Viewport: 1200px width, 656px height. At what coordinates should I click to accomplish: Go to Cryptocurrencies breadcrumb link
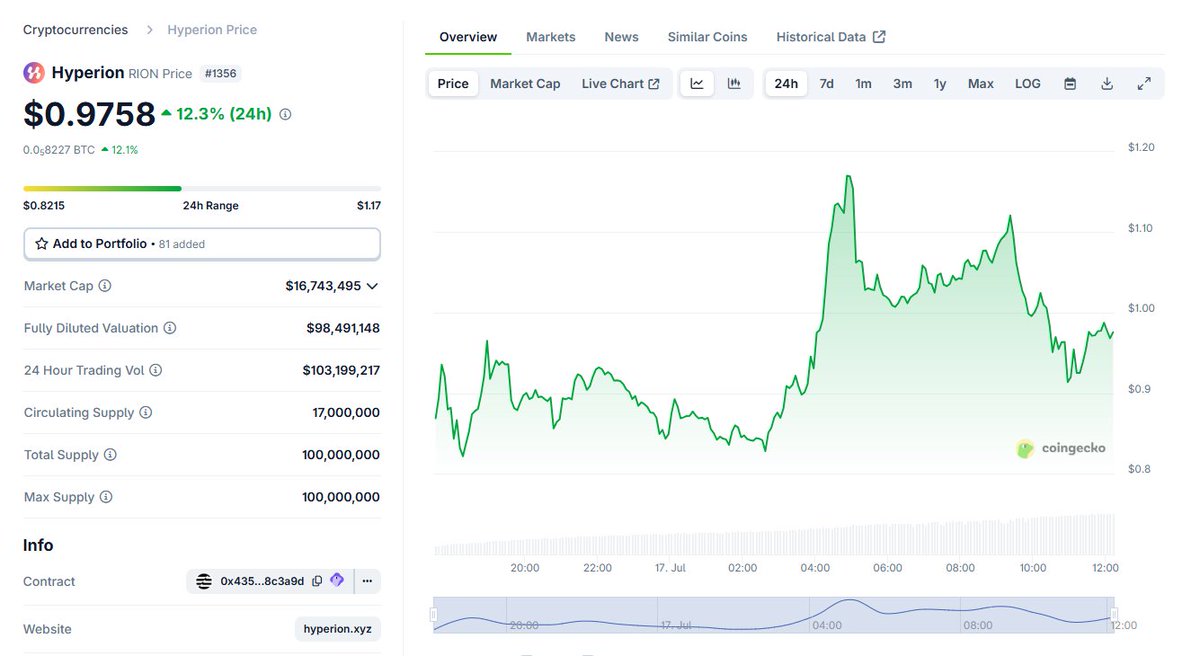76,30
